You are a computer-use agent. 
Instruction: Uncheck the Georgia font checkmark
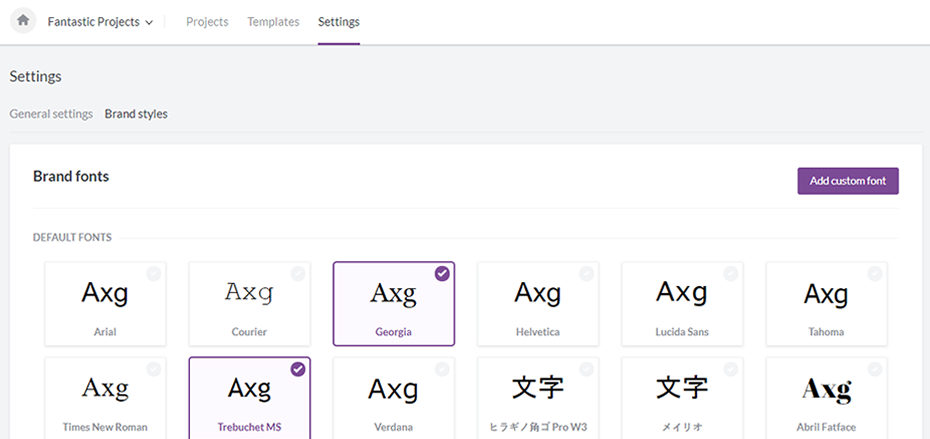(x=442, y=274)
